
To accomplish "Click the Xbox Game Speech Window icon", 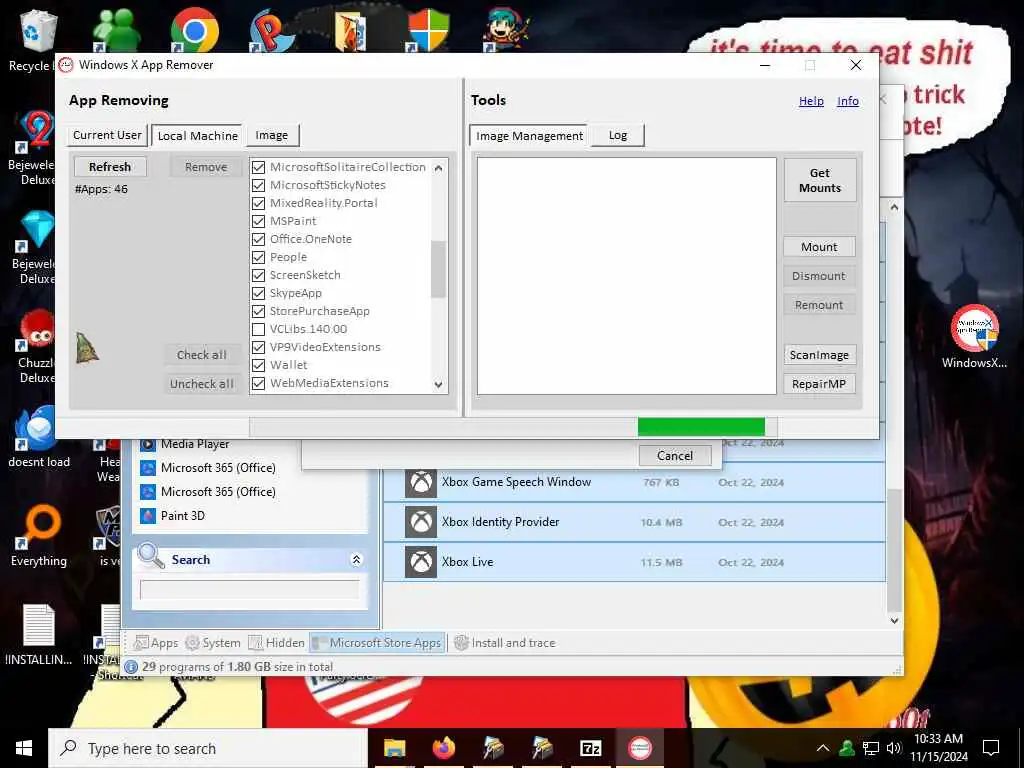I will (x=421, y=483).
